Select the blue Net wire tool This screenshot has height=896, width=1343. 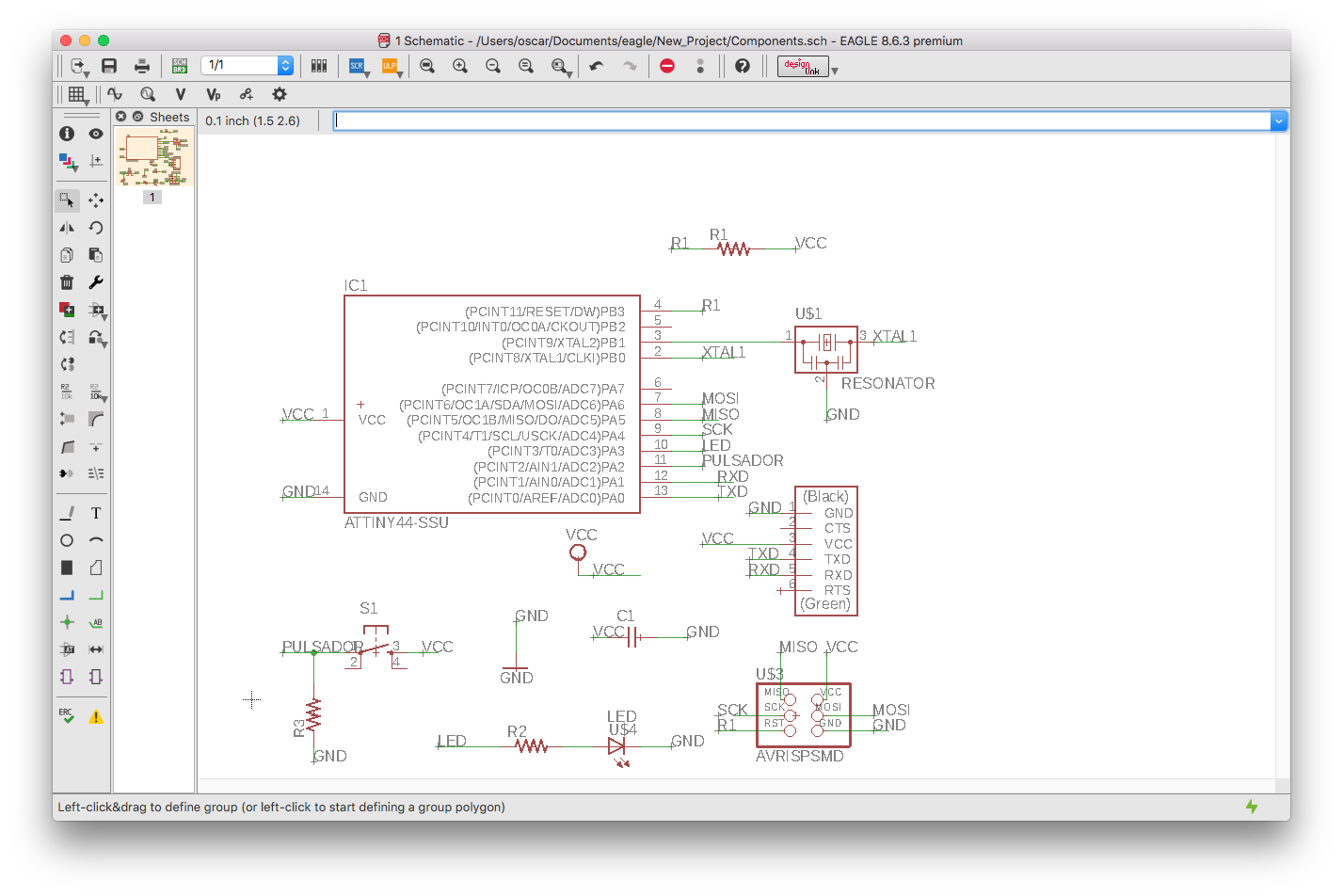click(x=67, y=595)
